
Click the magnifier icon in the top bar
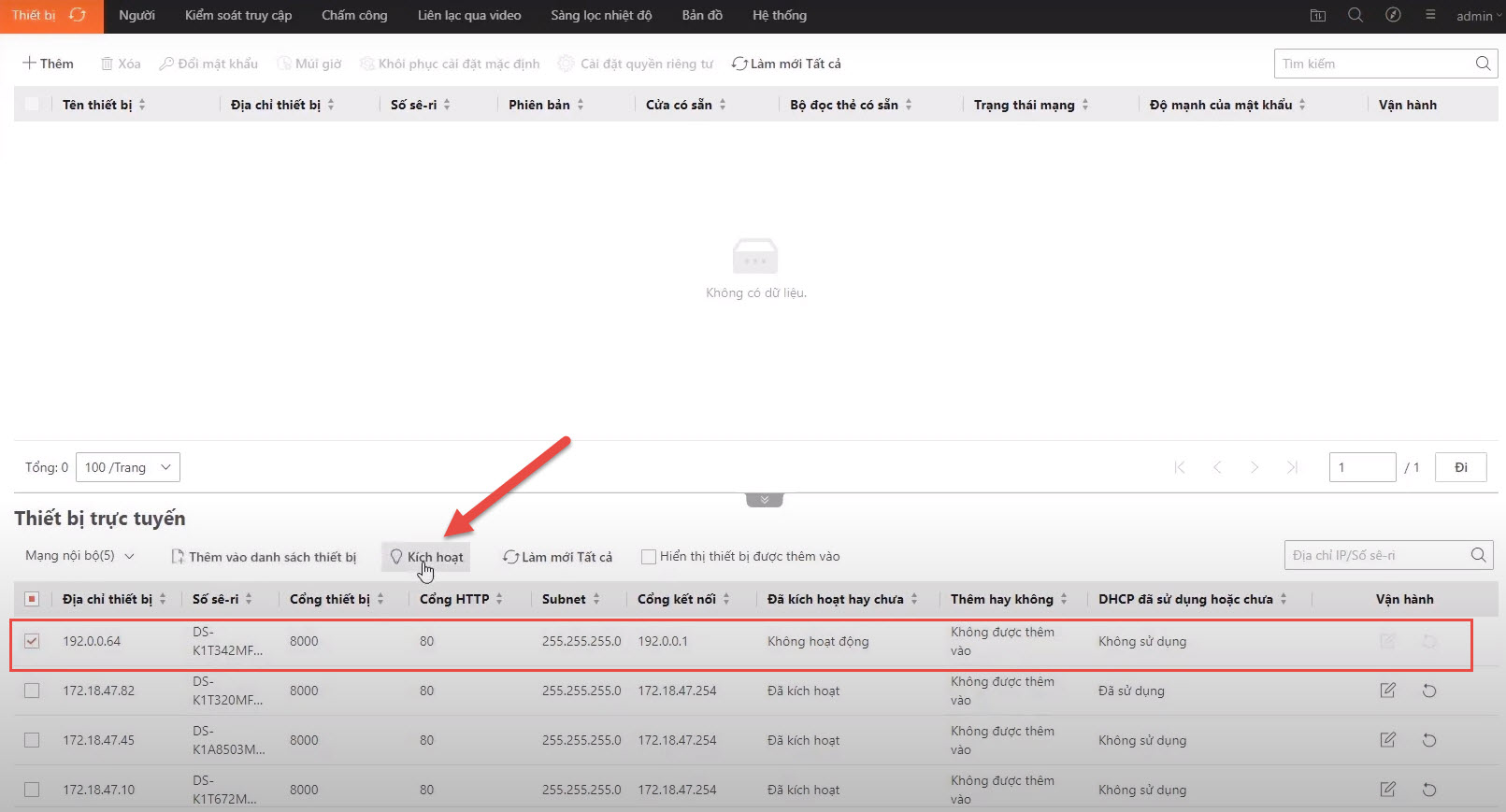tap(1355, 15)
